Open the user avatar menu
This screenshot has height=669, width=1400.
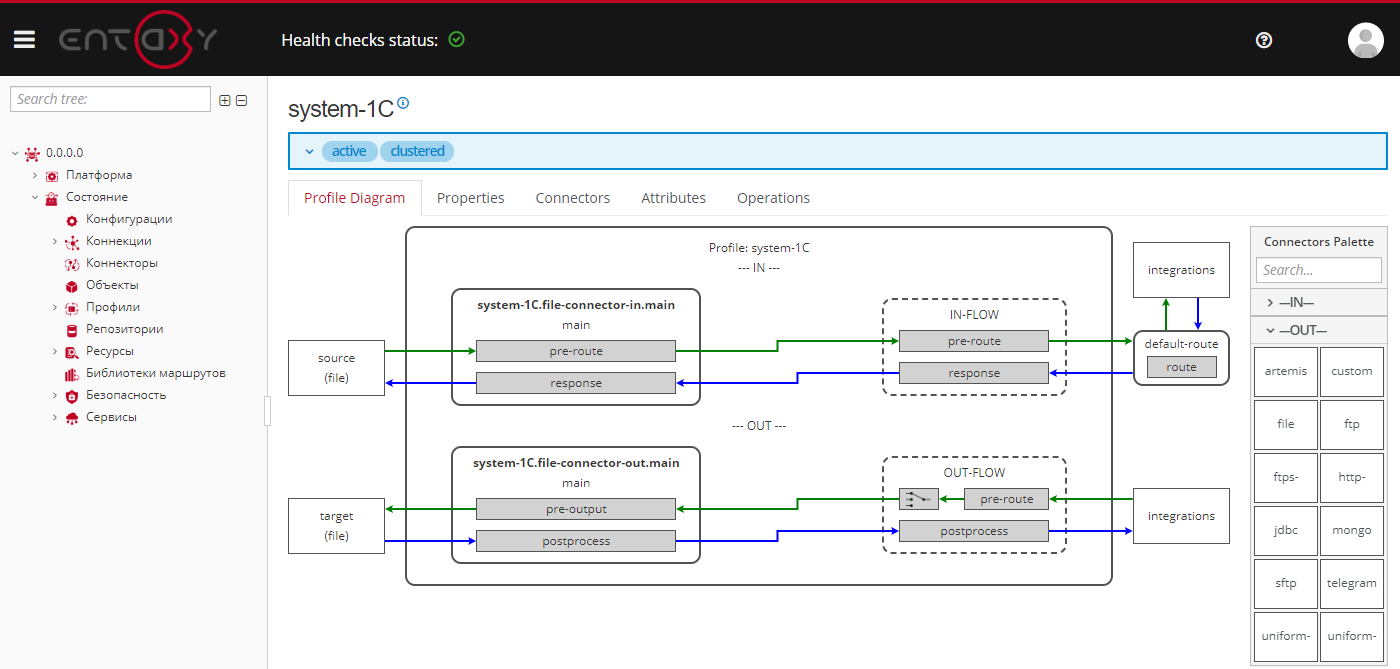point(1365,40)
